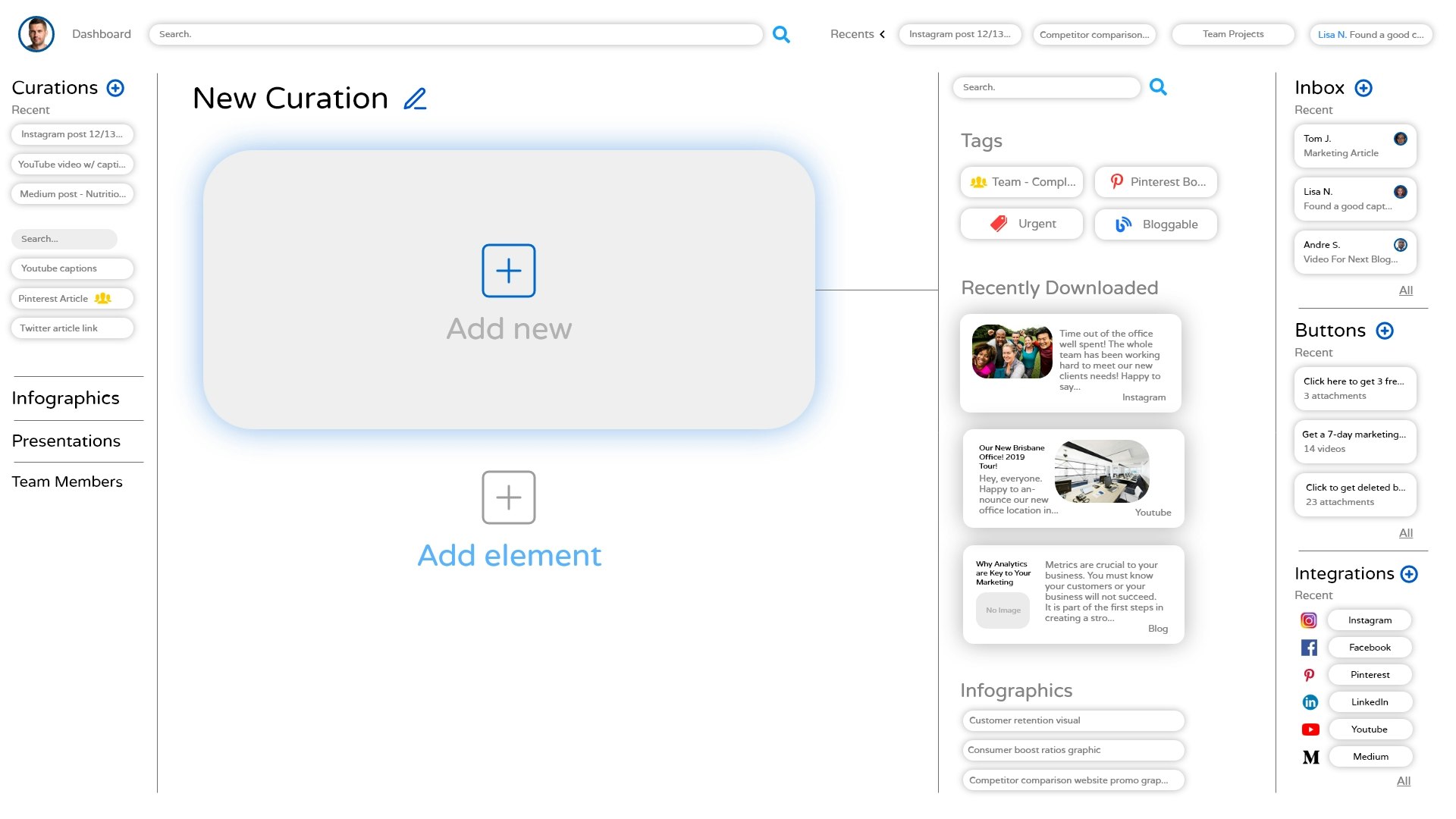The width and height of the screenshot is (1456, 819).
Task: Open Team Members in the left sidebar
Action: tap(67, 482)
